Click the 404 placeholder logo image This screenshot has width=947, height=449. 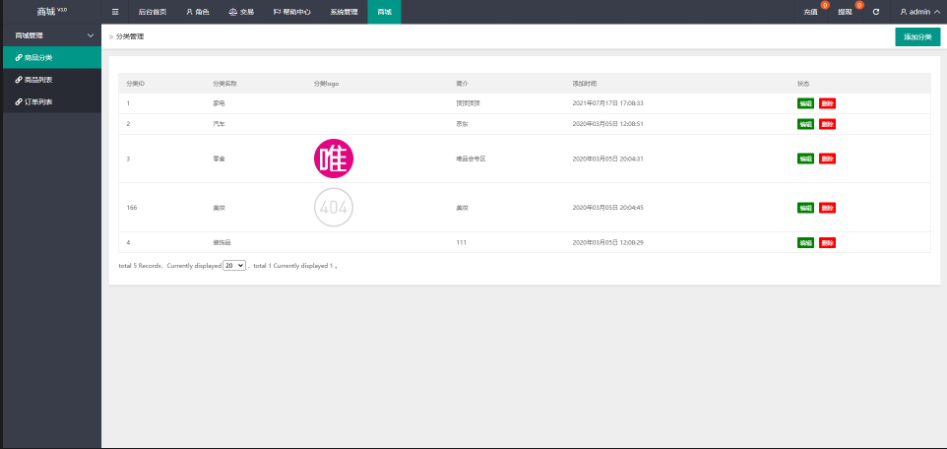coord(333,208)
